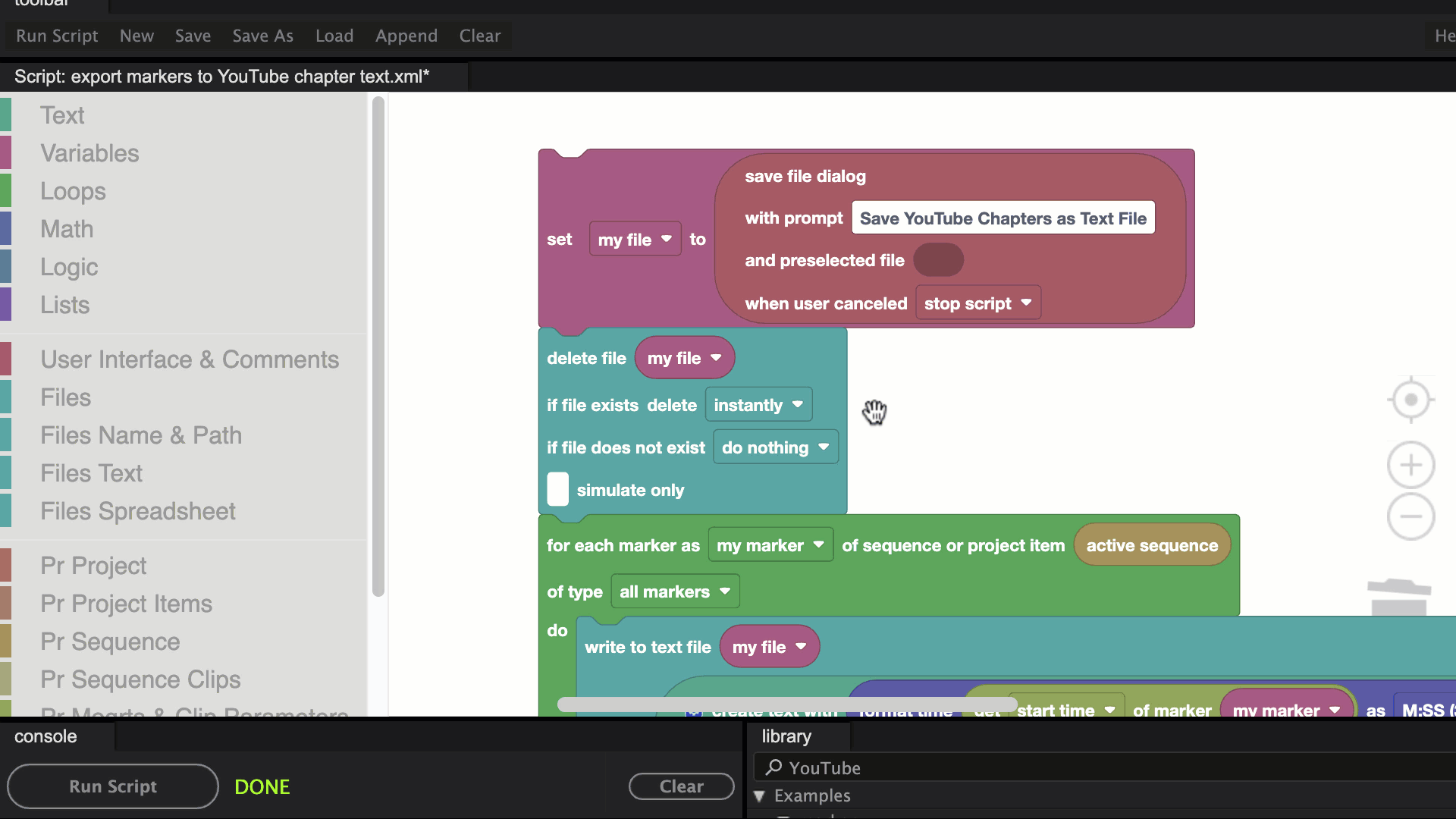Open the Pr Sequence category

point(110,642)
